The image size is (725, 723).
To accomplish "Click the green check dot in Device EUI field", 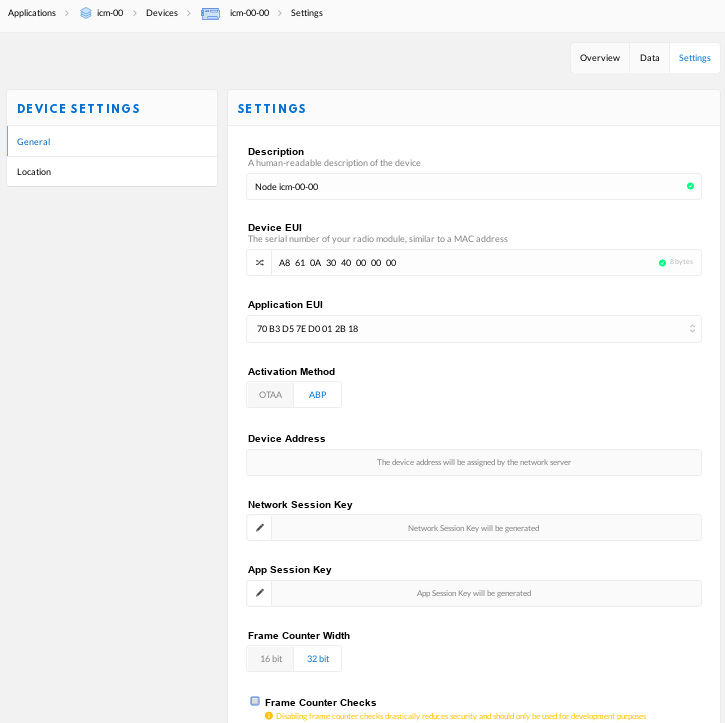I will click(x=662, y=263).
